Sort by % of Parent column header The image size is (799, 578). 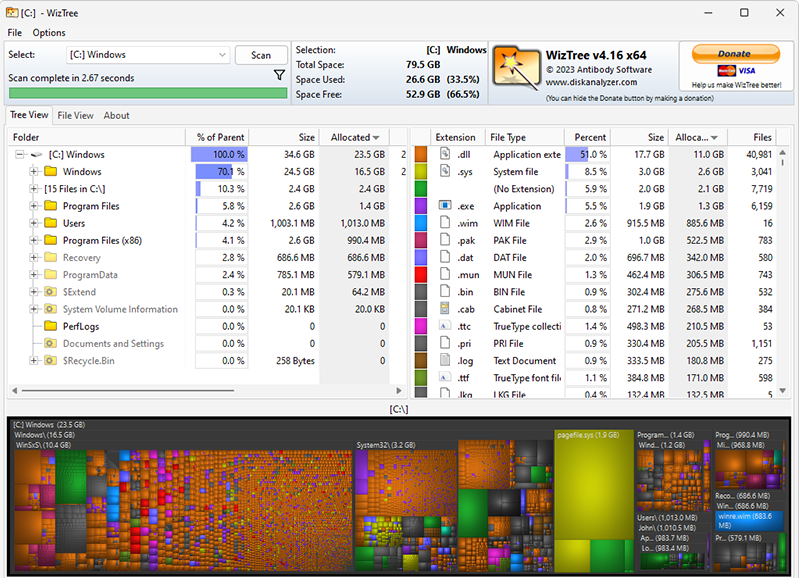pyautogui.click(x=217, y=137)
